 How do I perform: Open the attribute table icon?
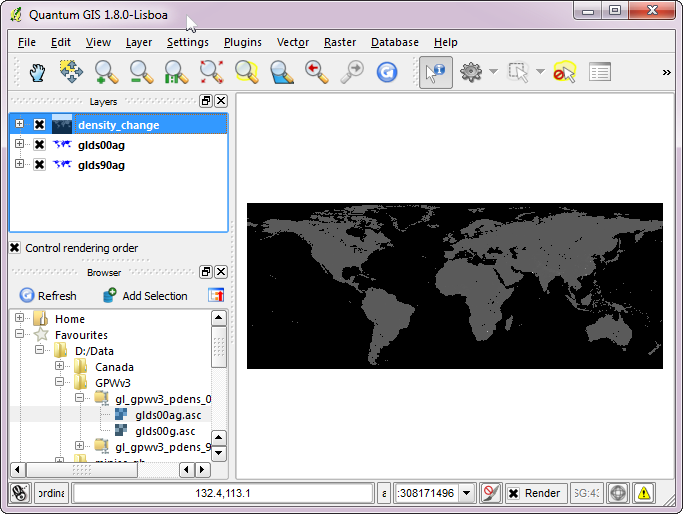600,72
